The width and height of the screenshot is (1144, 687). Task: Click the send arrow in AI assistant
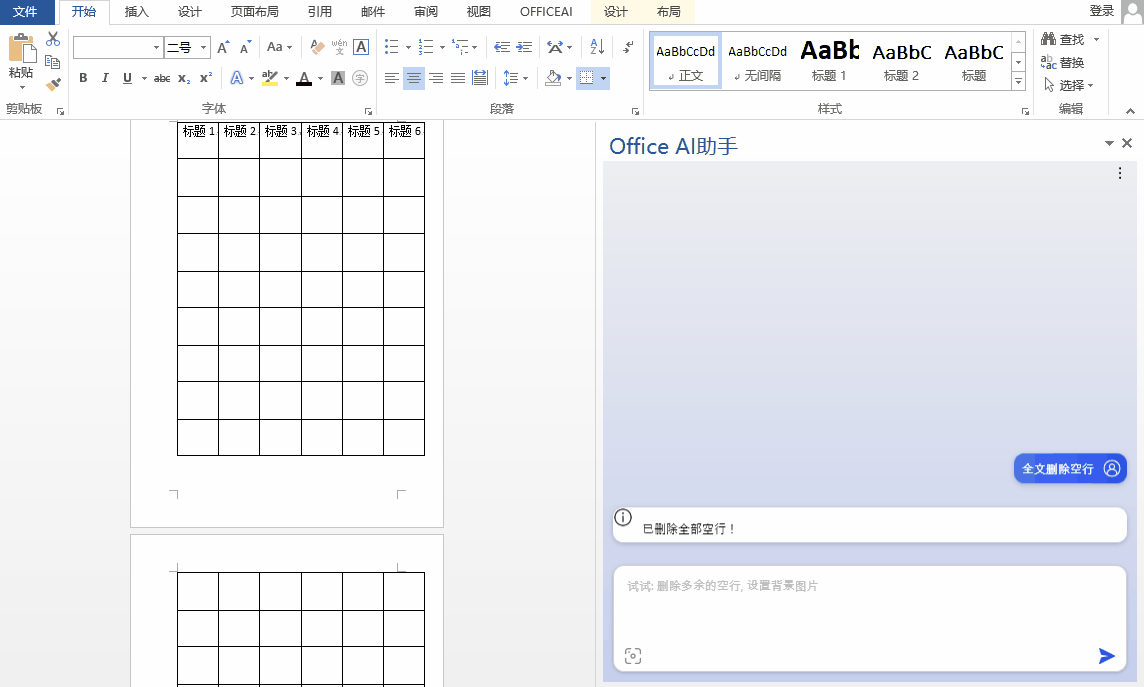(1106, 656)
